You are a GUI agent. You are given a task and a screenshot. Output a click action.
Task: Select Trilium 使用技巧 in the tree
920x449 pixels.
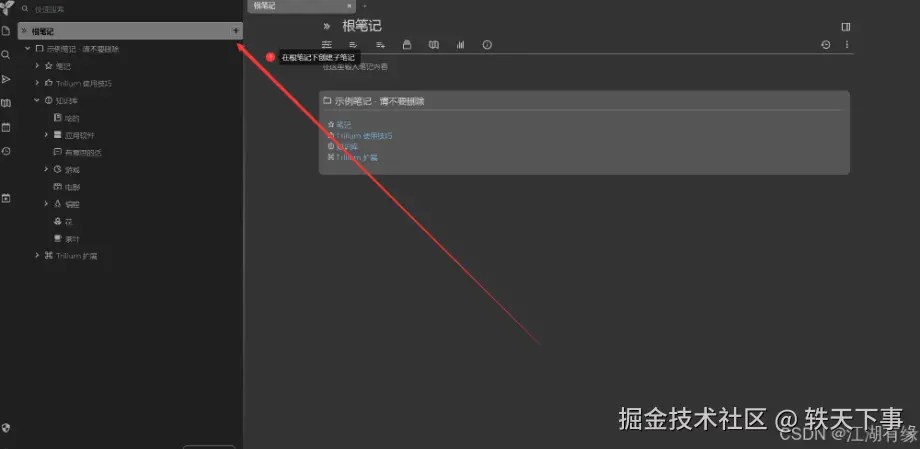83,83
